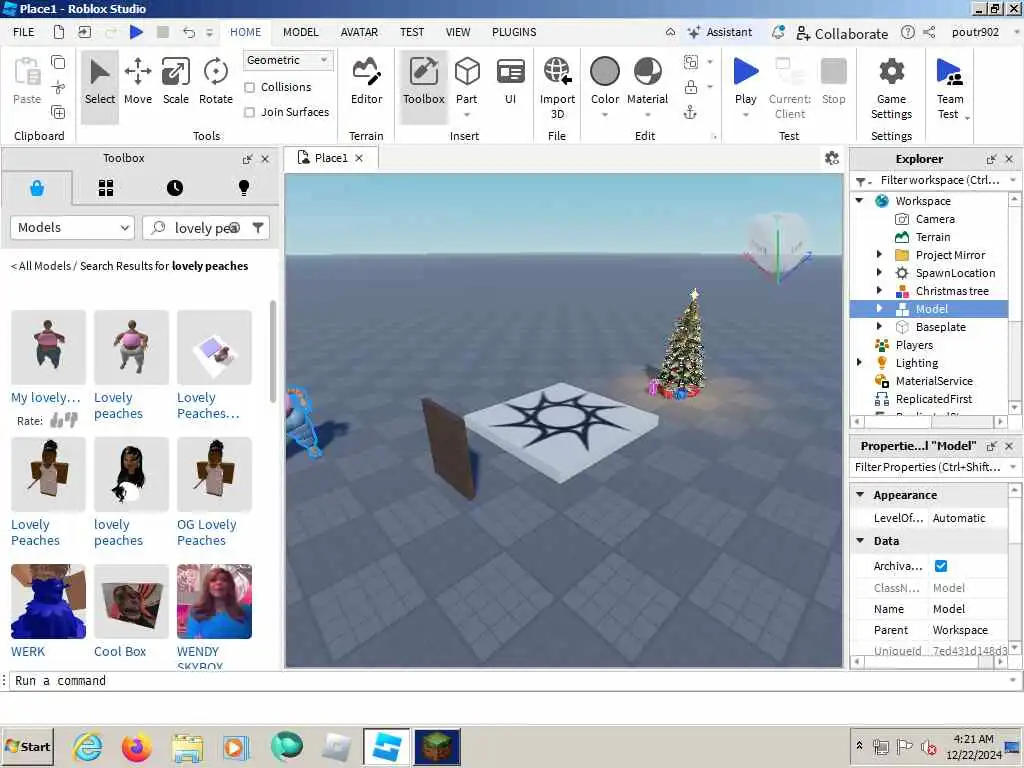Expand the SpawnLocation node

[879, 272]
